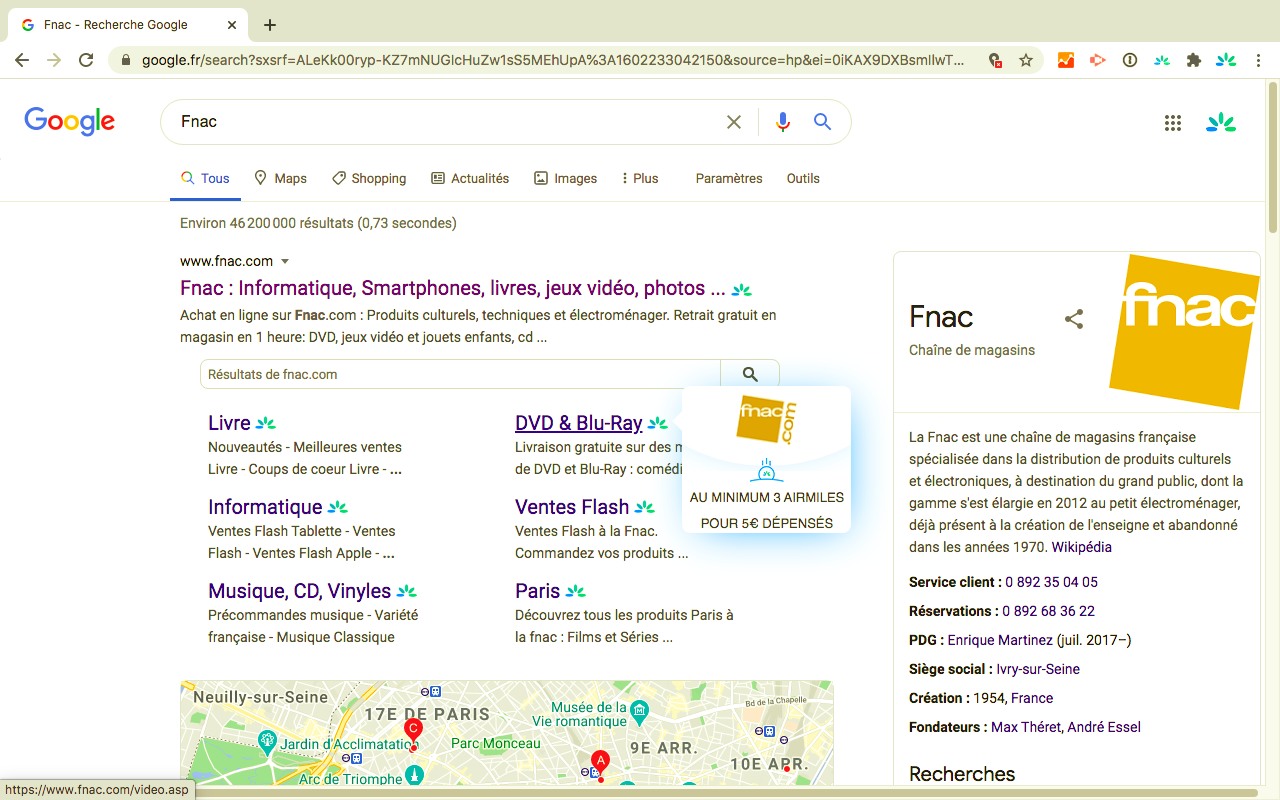Image resolution: width=1280 pixels, height=800 pixels.
Task: Open the Musique, CD, Vinyles sitelink
Action: (x=300, y=591)
